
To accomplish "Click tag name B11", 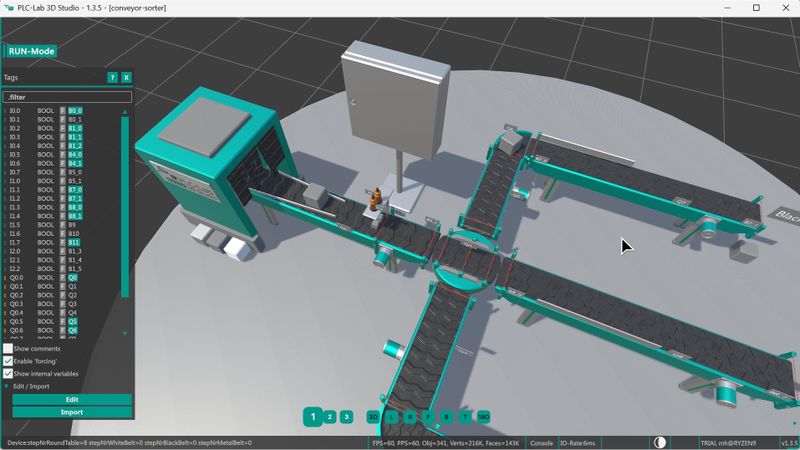I will point(73,242).
